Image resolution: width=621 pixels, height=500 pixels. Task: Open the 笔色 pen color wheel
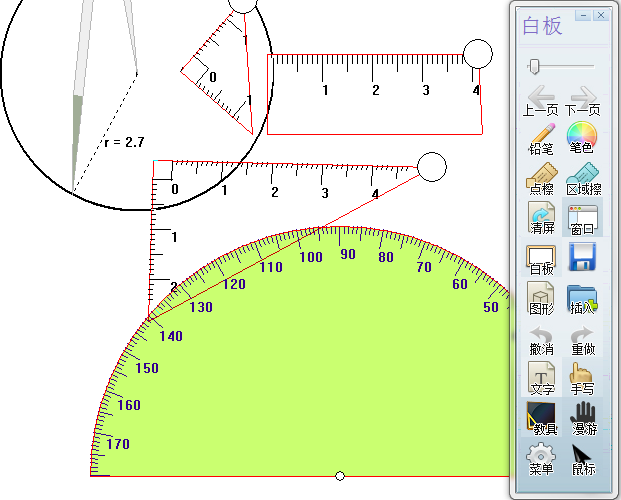(x=582, y=138)
